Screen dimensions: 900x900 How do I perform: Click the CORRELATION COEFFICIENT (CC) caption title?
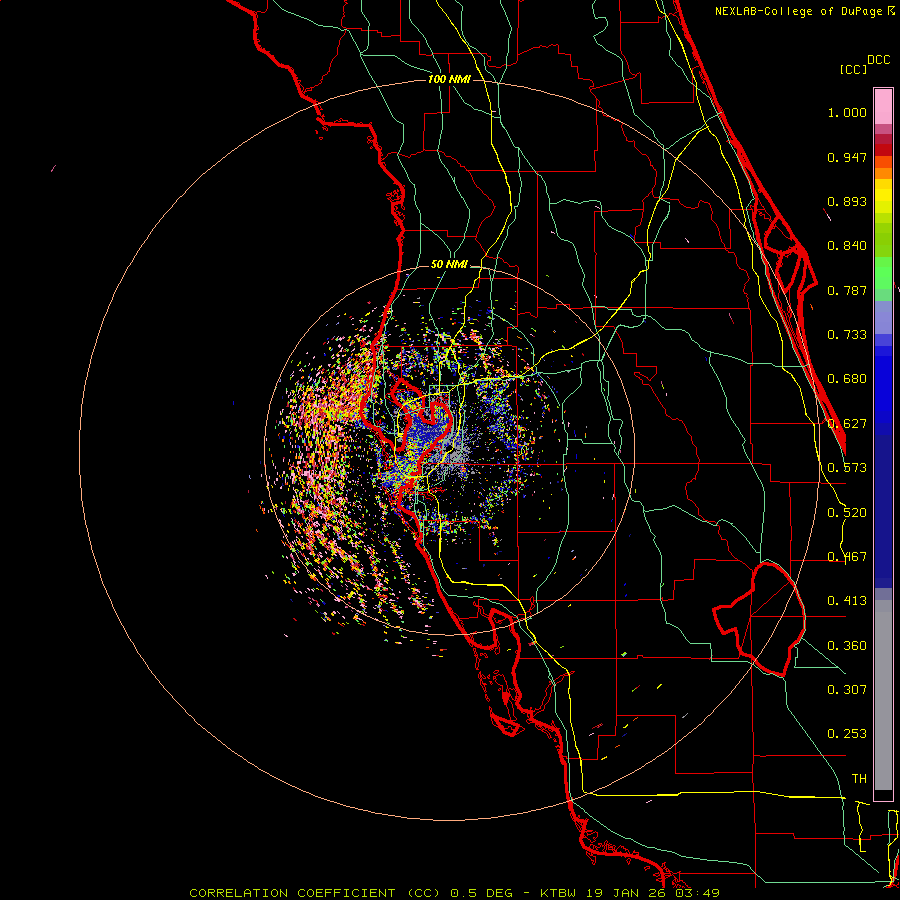[x=315, y=893]
